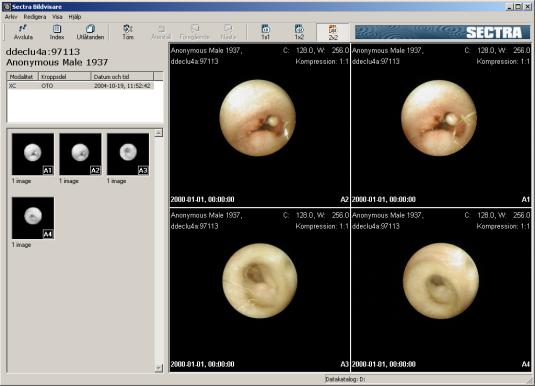The height and width of the screenshot is (386, 535).
Task: Open the Redigera menu
Action: pyautogui.click(x=35, y=16)
